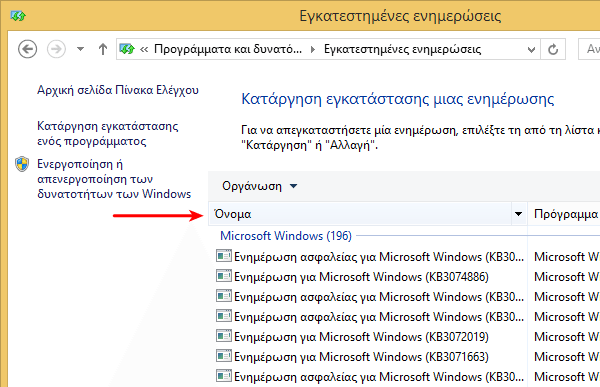This screenshot has height=387, width=600.
Task: Go up one folder level
Action: [x=103, y=49]
